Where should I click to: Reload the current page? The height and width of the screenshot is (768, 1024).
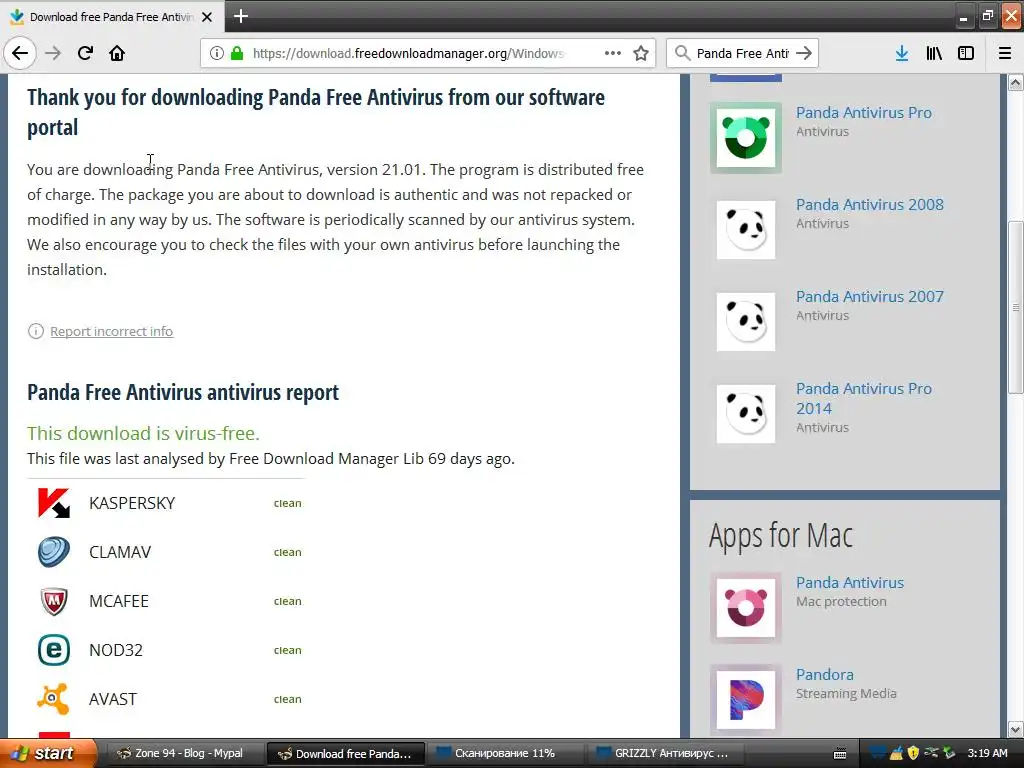[85, 53]
